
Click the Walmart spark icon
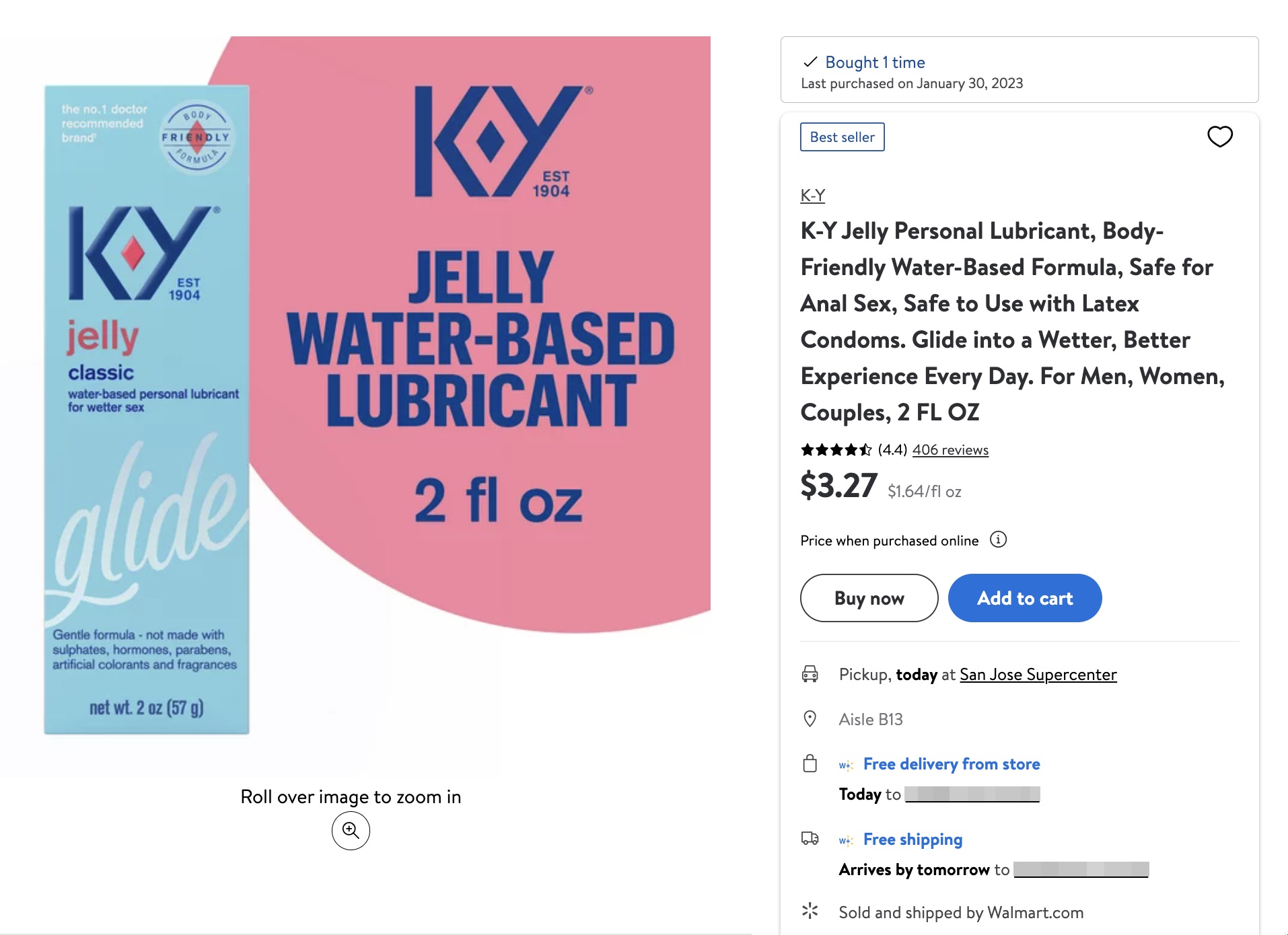pyautogui.click(x=810, y=911)
